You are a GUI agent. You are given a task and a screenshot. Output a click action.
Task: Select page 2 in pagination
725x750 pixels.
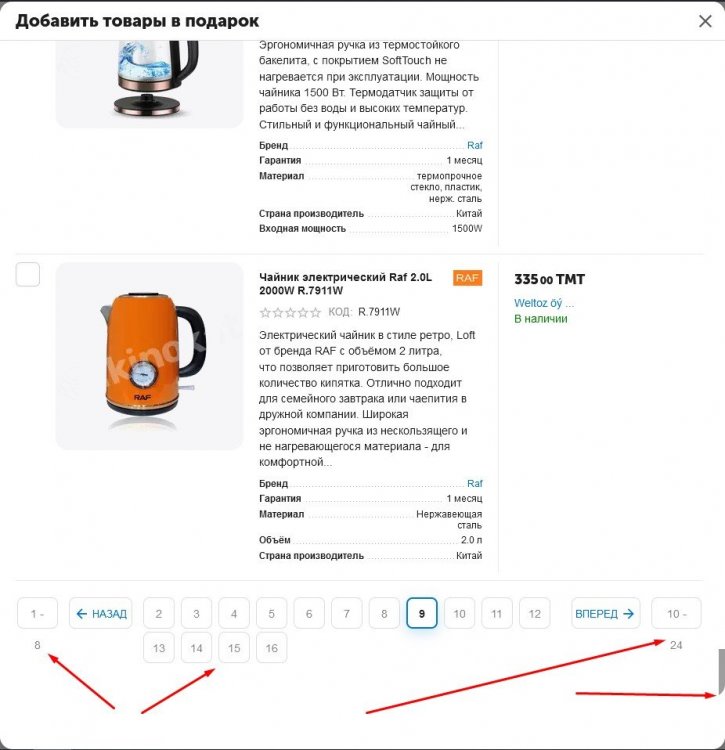click(159, 613)
